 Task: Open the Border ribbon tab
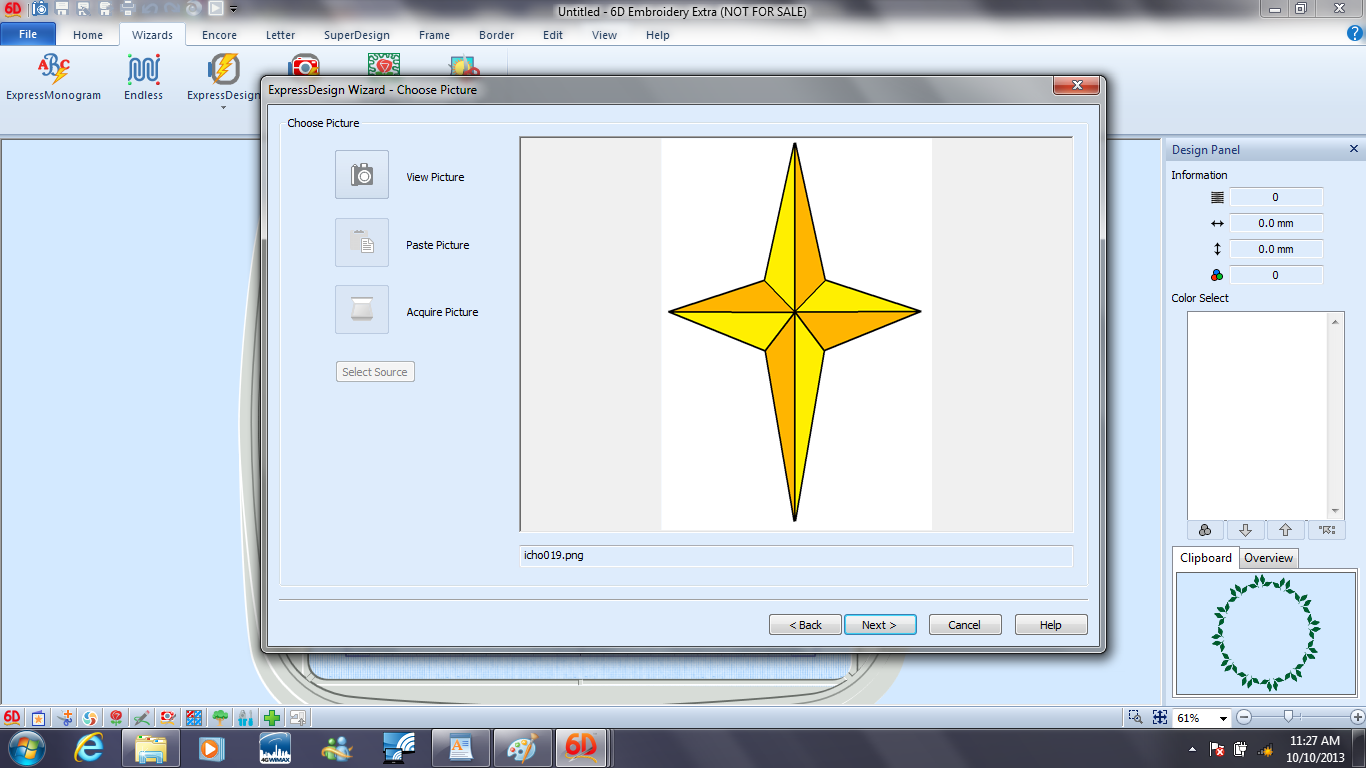click(496, 35)
